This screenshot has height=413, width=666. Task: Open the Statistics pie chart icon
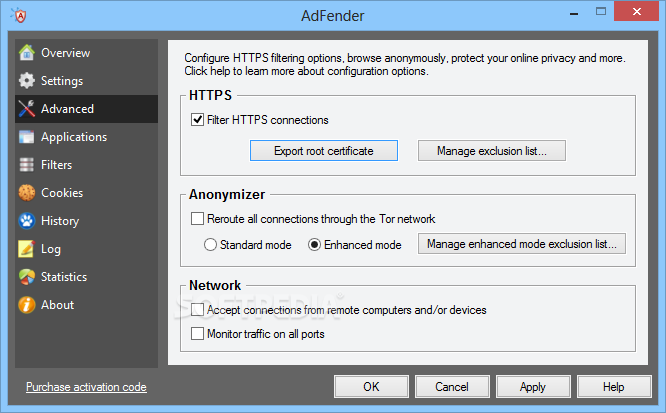pyautogui.click(x=27, y=277)
